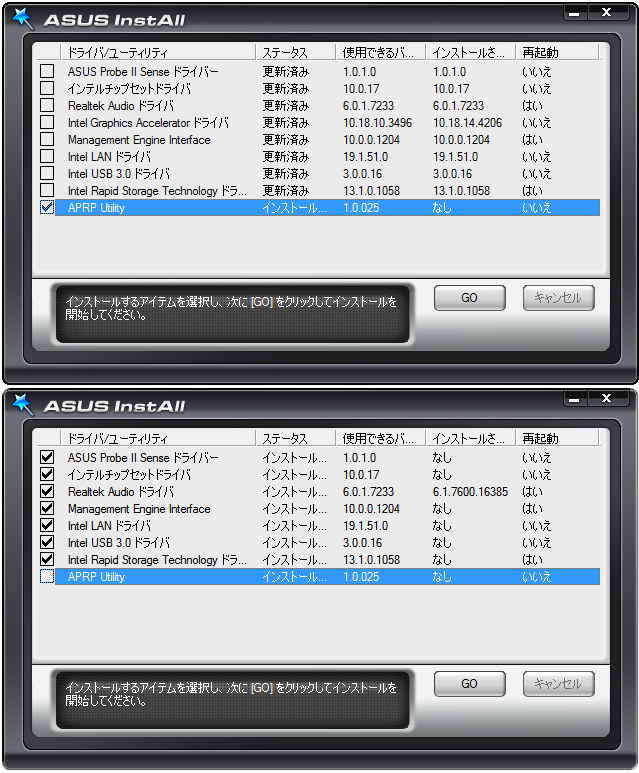Check the Intel Graphics Accelerator driver checkbox

point(47,123)
